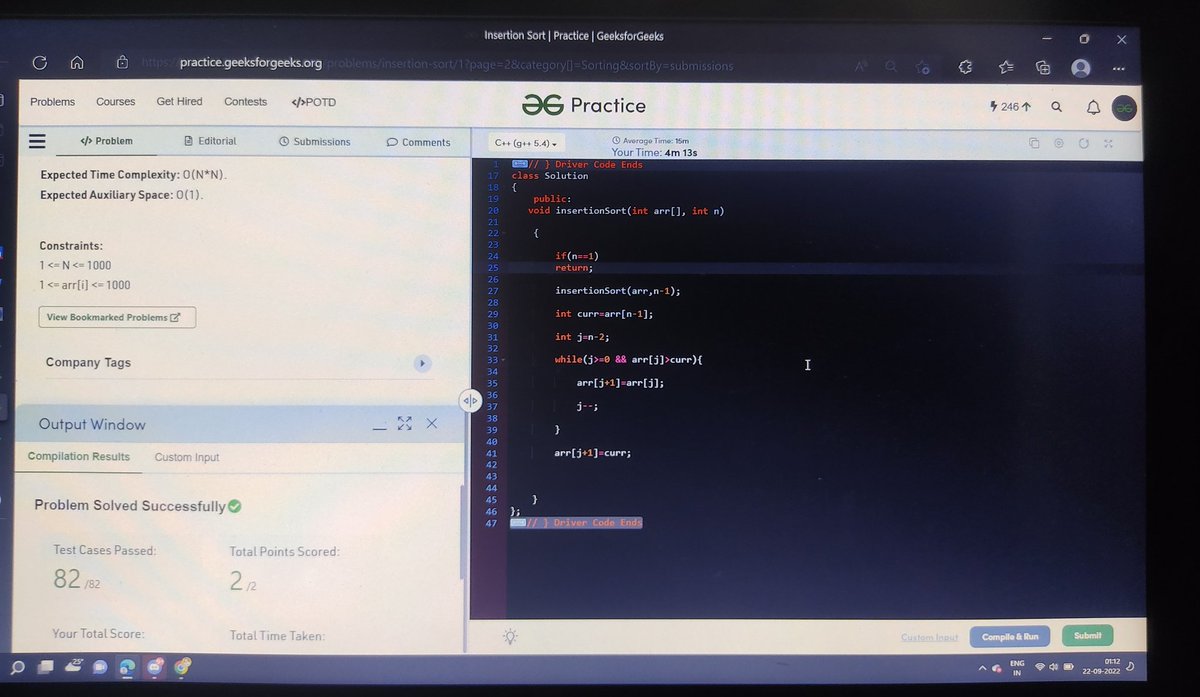Open Task View on the taskbar
1200x697 pixels.
pos(46,666)
